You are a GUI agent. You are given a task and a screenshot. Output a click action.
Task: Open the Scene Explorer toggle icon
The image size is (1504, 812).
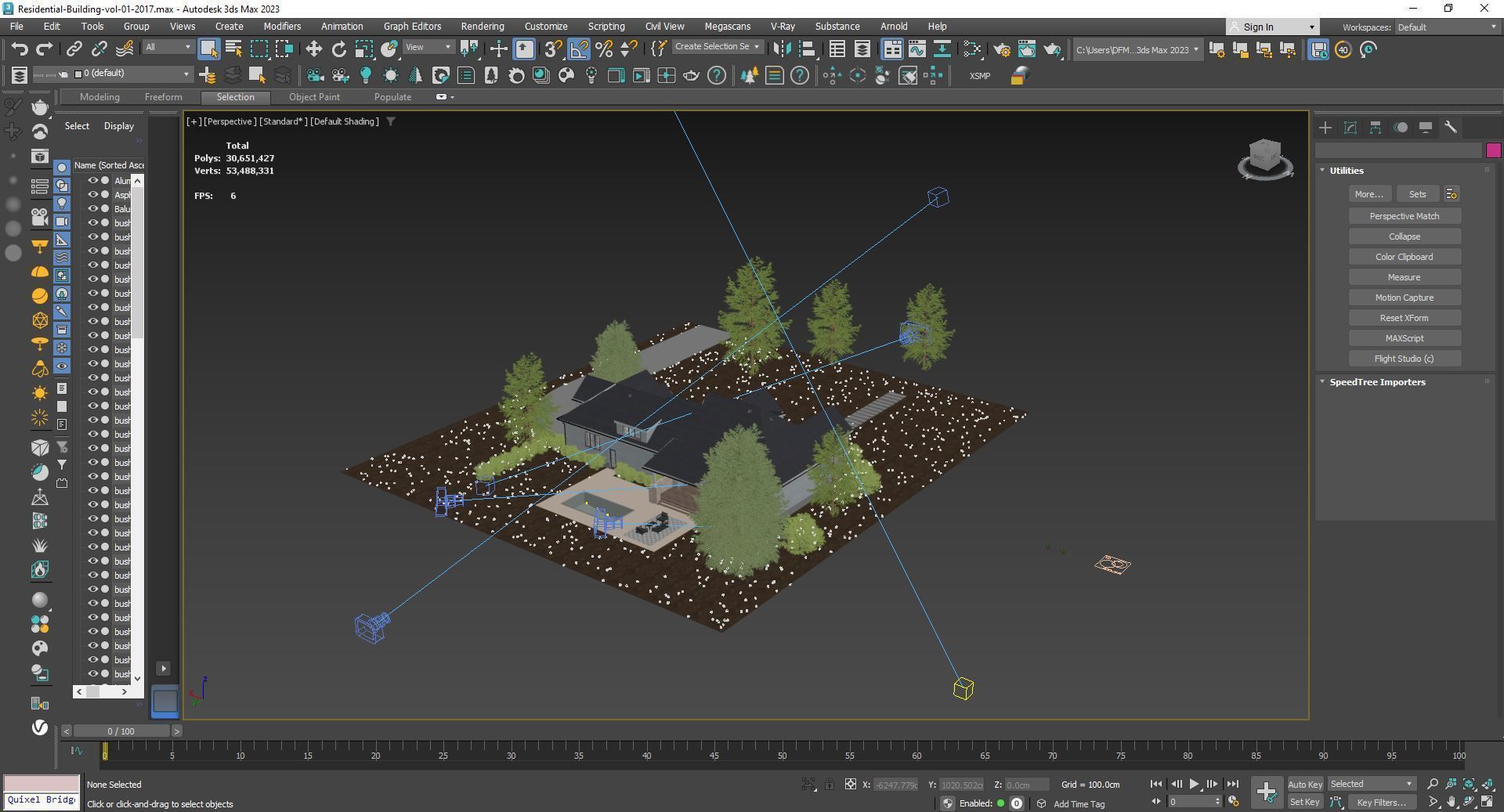pos(837,49)
